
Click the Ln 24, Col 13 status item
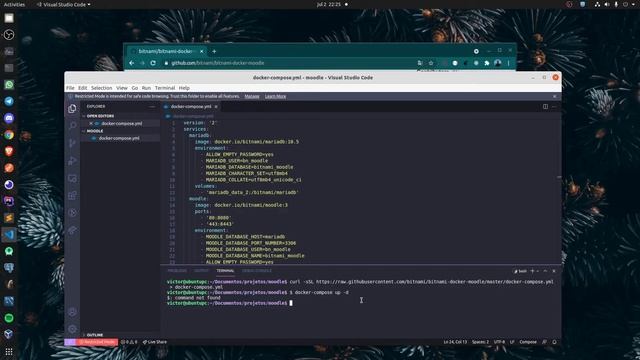455,342
